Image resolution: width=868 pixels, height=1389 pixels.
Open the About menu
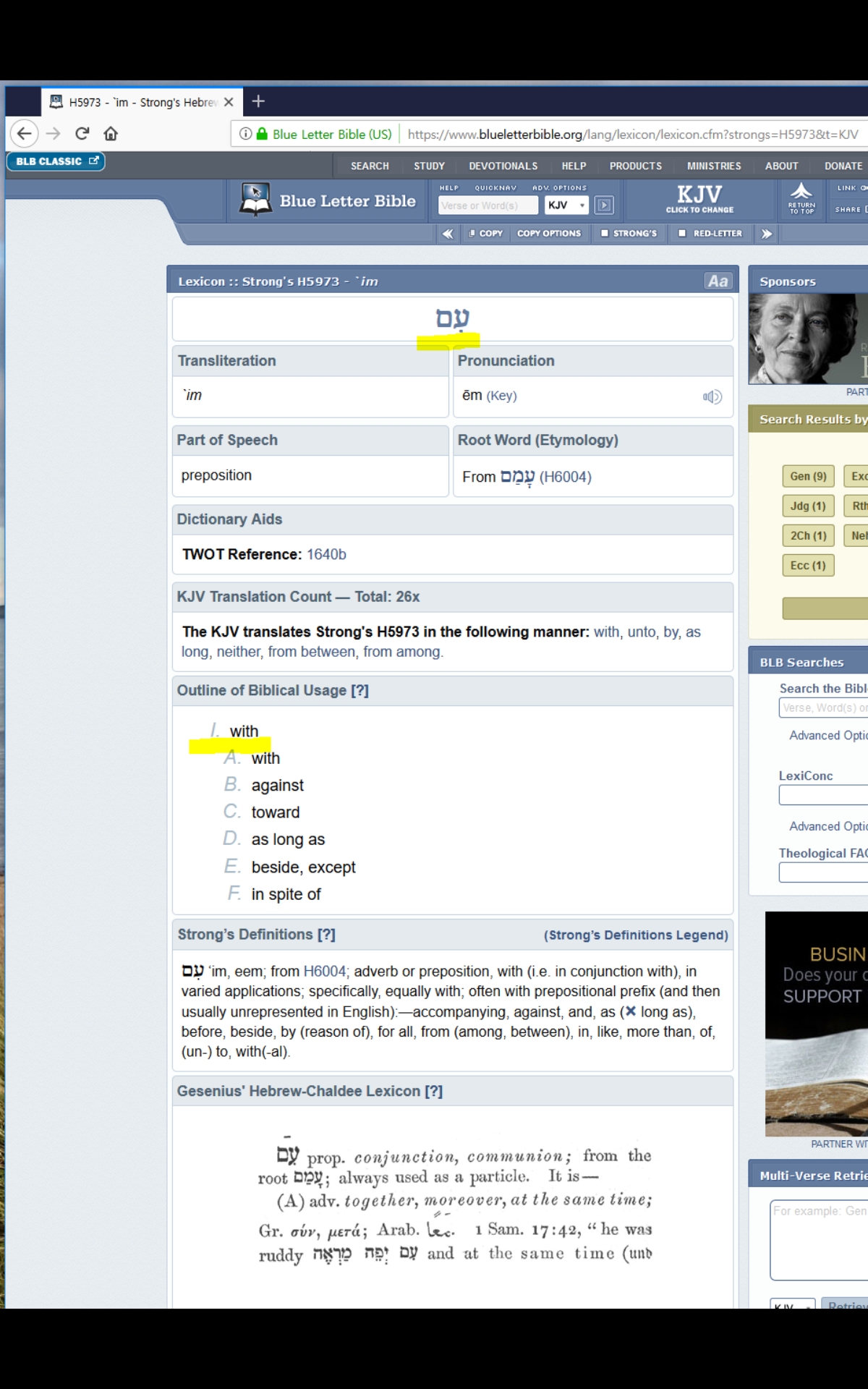coord(781,166)
